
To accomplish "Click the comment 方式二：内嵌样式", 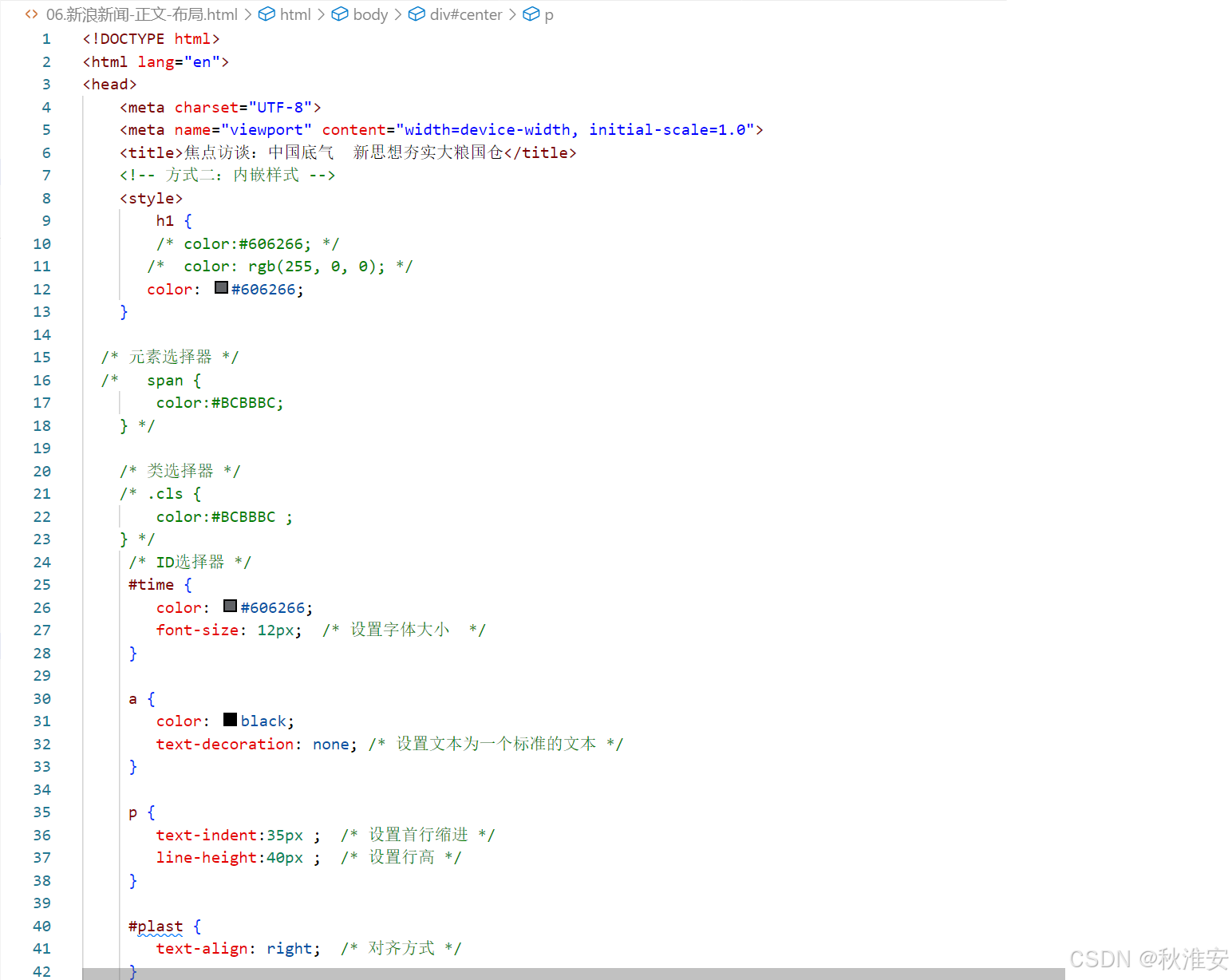I will pos(232,175).
